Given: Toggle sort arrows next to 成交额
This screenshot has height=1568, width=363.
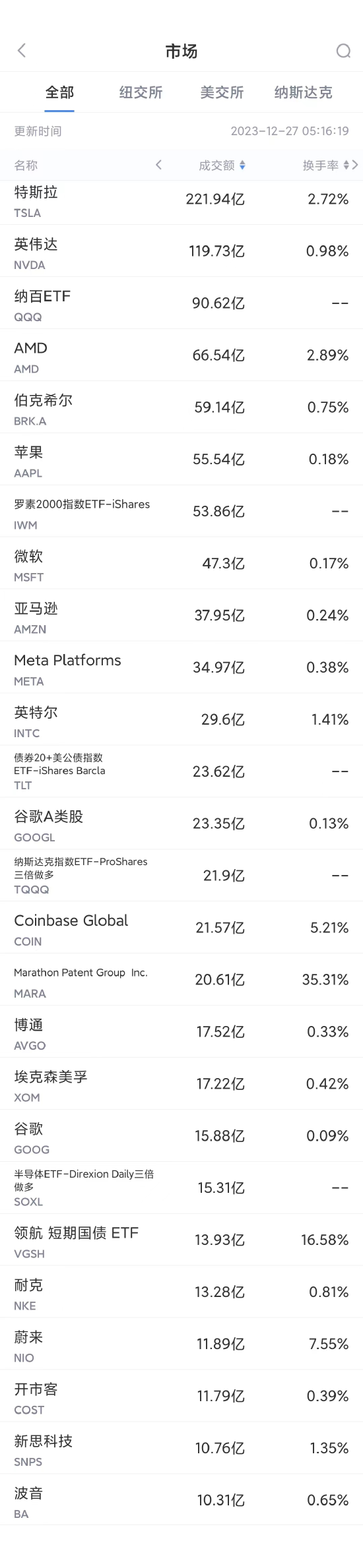Looking at the screenshot, I should [242, 166].
